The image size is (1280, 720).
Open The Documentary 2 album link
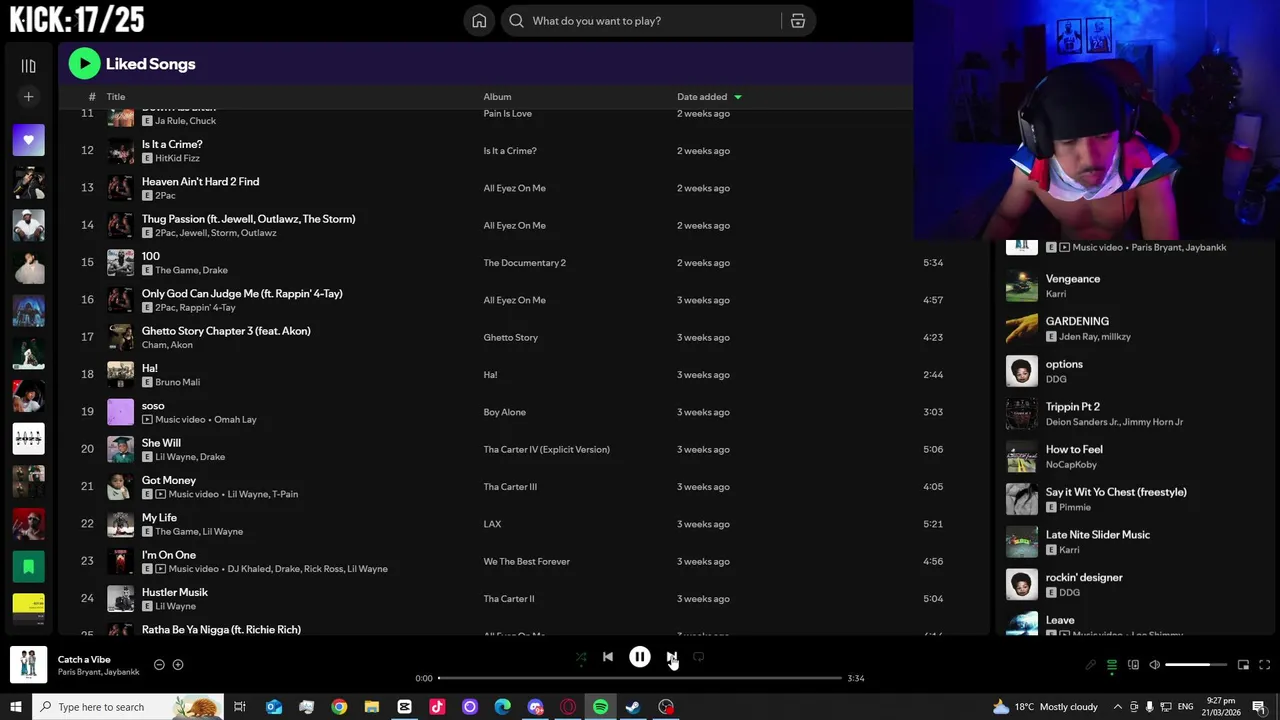coord(525,263)
